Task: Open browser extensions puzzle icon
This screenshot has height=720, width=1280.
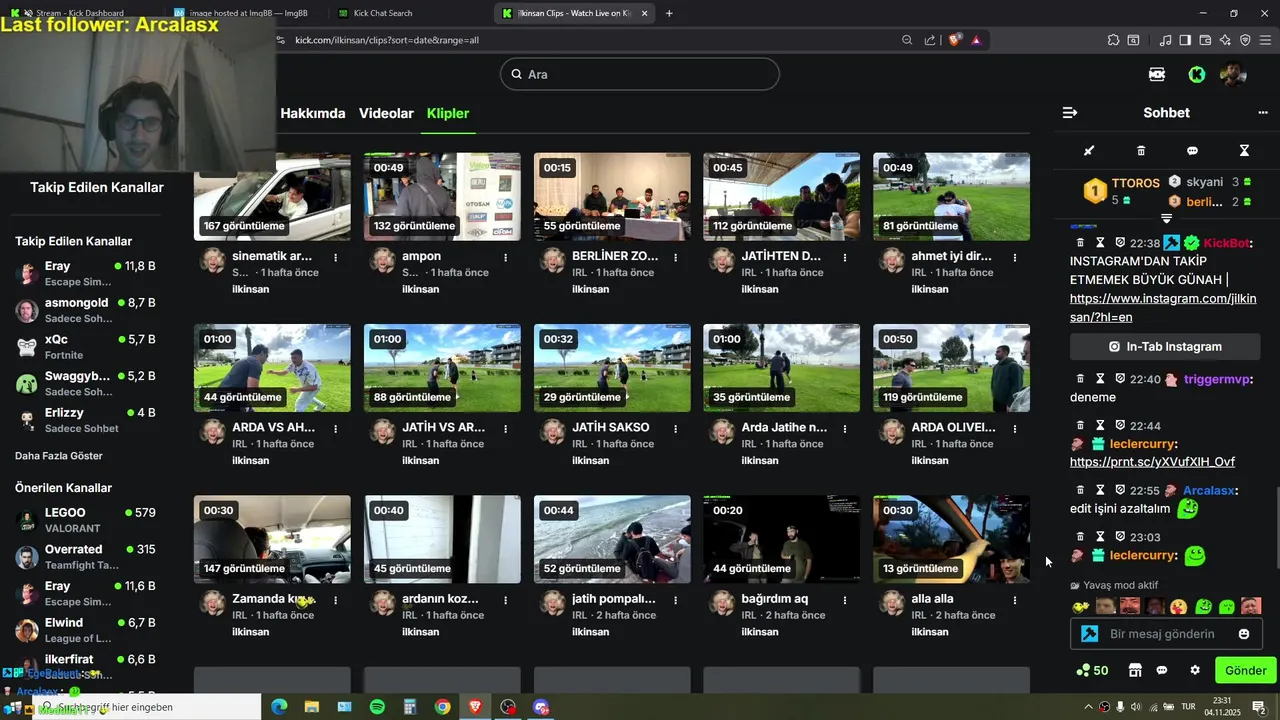Action: point(1113,40)
